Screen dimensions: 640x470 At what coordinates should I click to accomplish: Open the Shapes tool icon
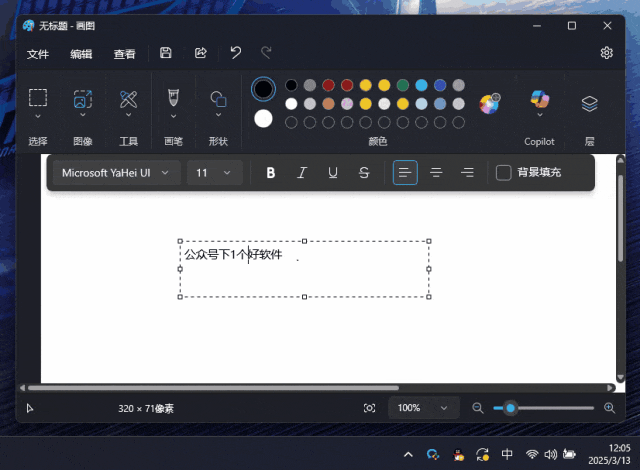click(x=218, y=99)
